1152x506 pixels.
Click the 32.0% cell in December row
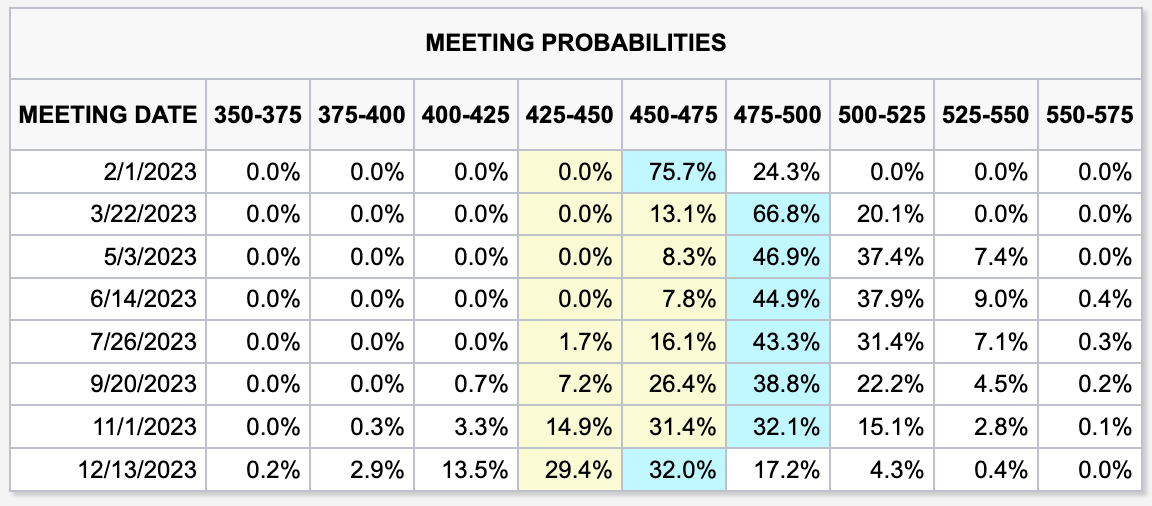click(683, 469)
